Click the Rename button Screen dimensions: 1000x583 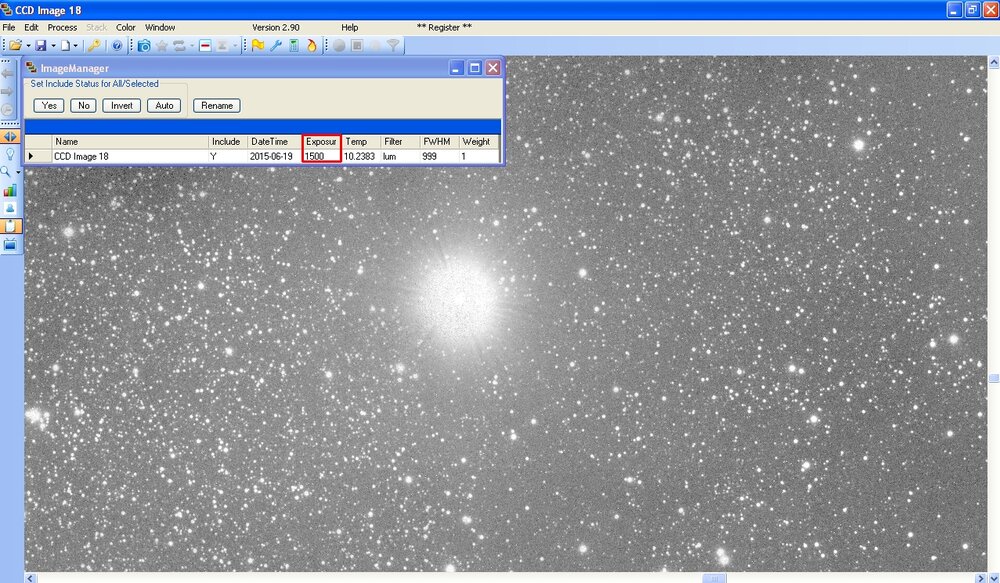(217, 106)
